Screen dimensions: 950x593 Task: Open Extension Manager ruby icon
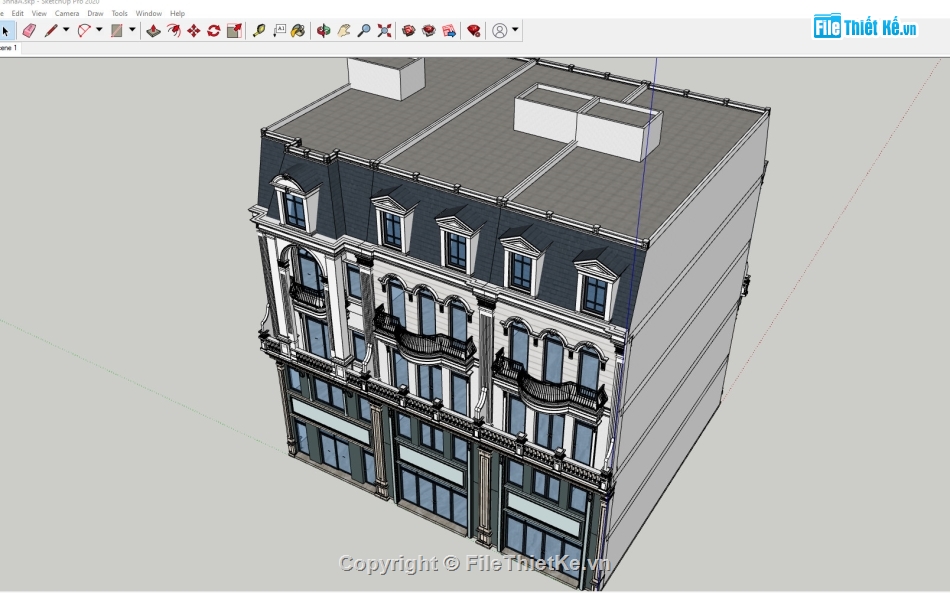(474, 30)
